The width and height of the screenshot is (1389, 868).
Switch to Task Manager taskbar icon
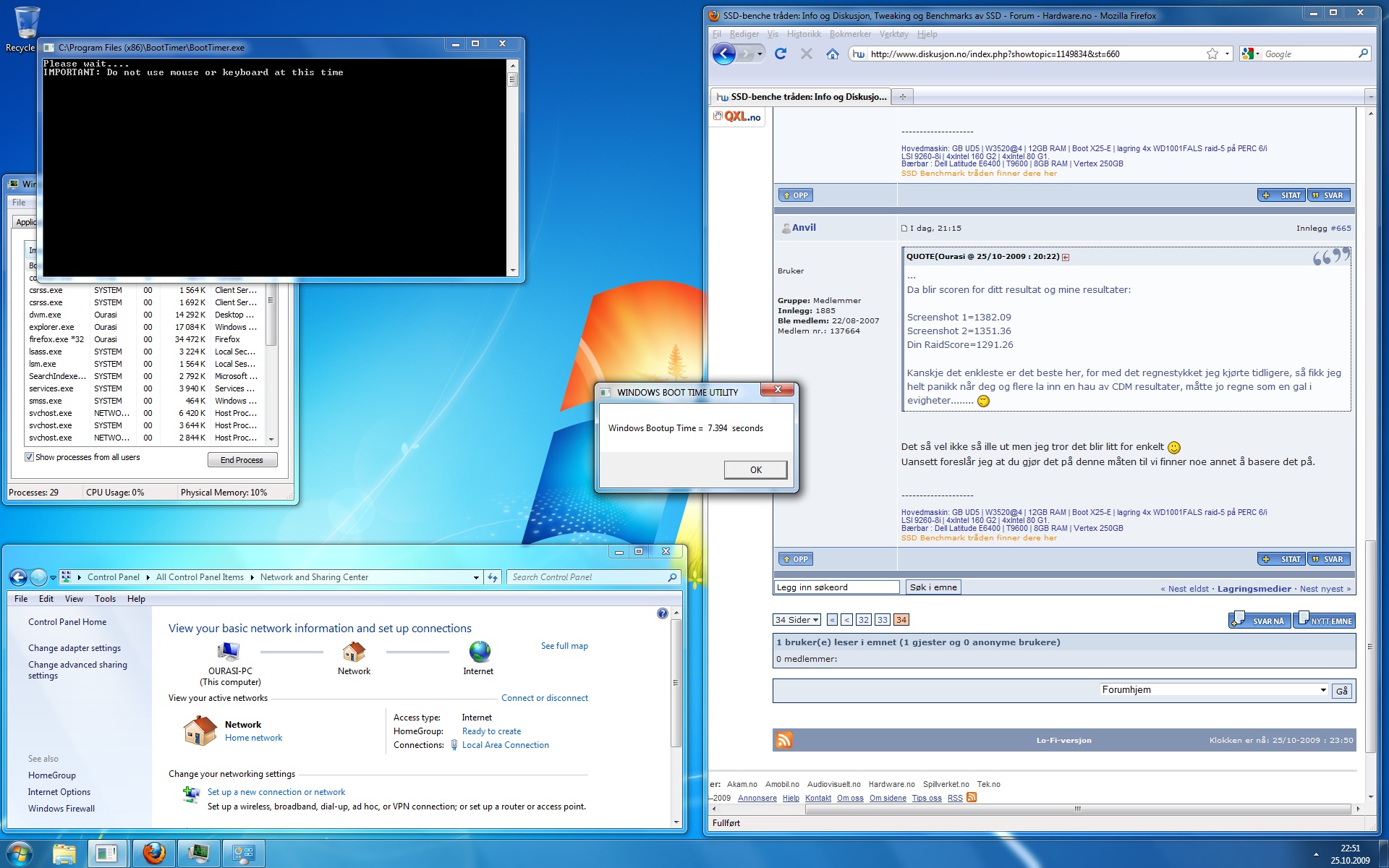pyautogui.click(x=198, y=854)
